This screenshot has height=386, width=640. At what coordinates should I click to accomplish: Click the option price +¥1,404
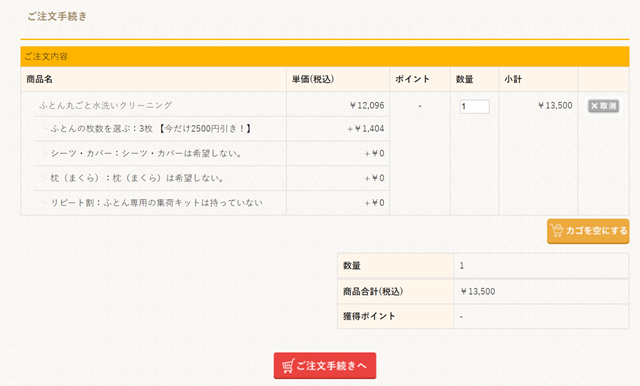pos(366,129)
